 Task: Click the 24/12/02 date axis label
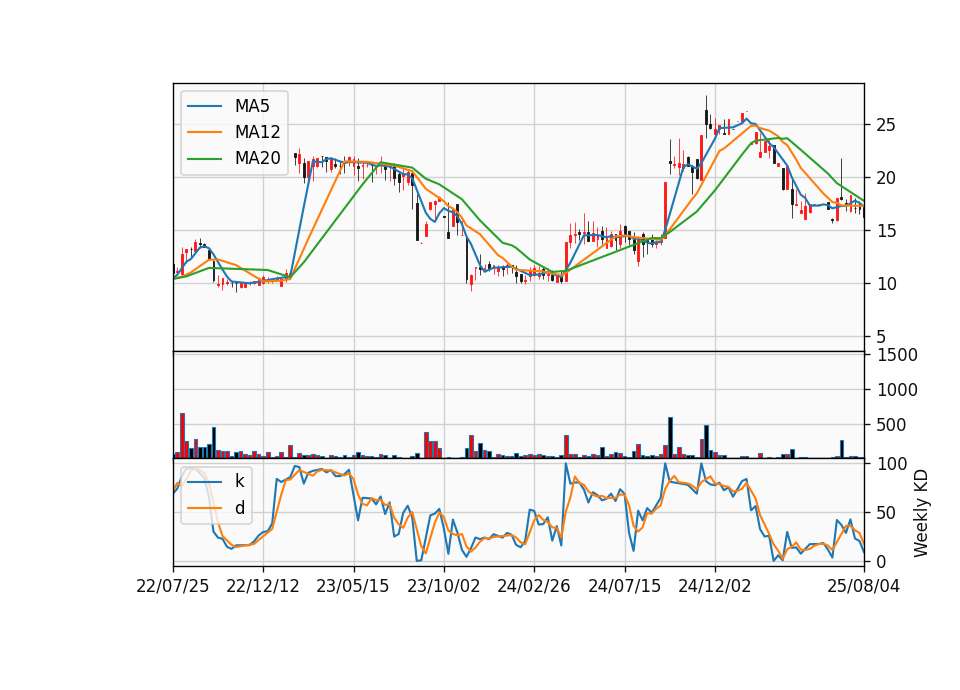[x=715, y=586]
